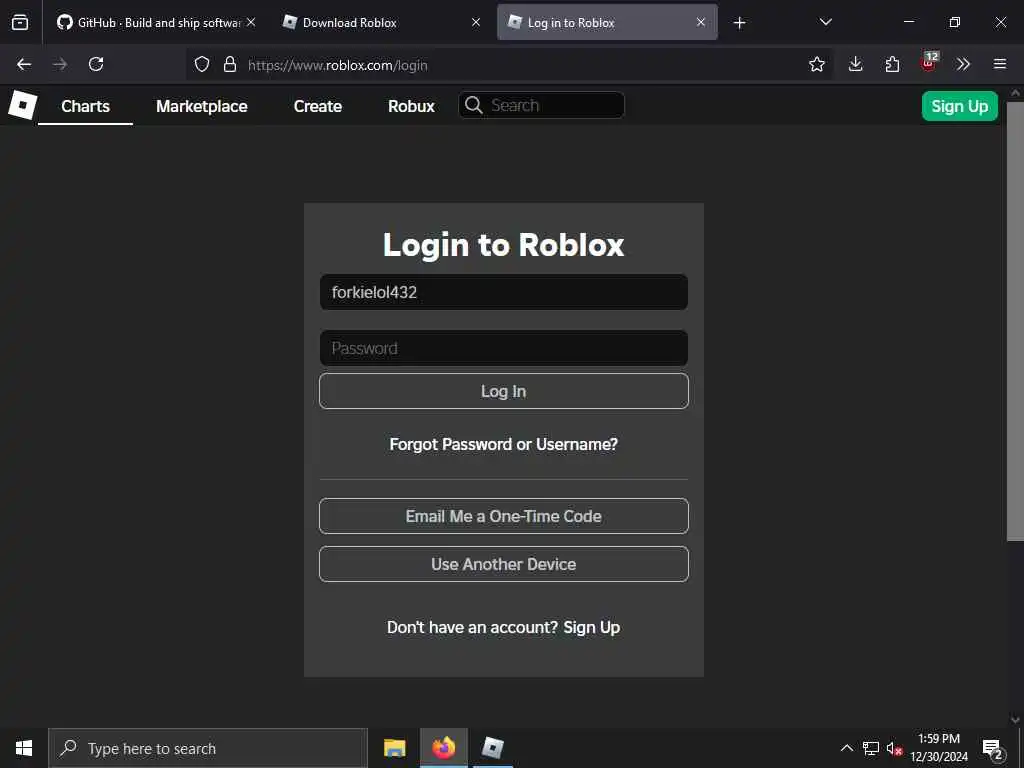
Task: Close the GitHub tab
Action: pos(251,22)
